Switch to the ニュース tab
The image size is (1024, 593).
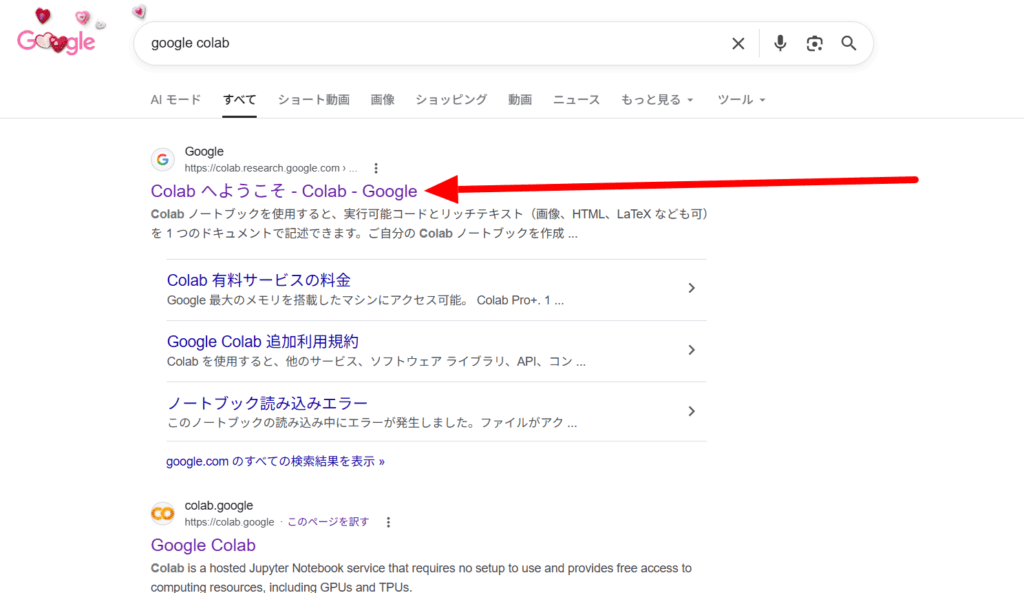point(576,100)
